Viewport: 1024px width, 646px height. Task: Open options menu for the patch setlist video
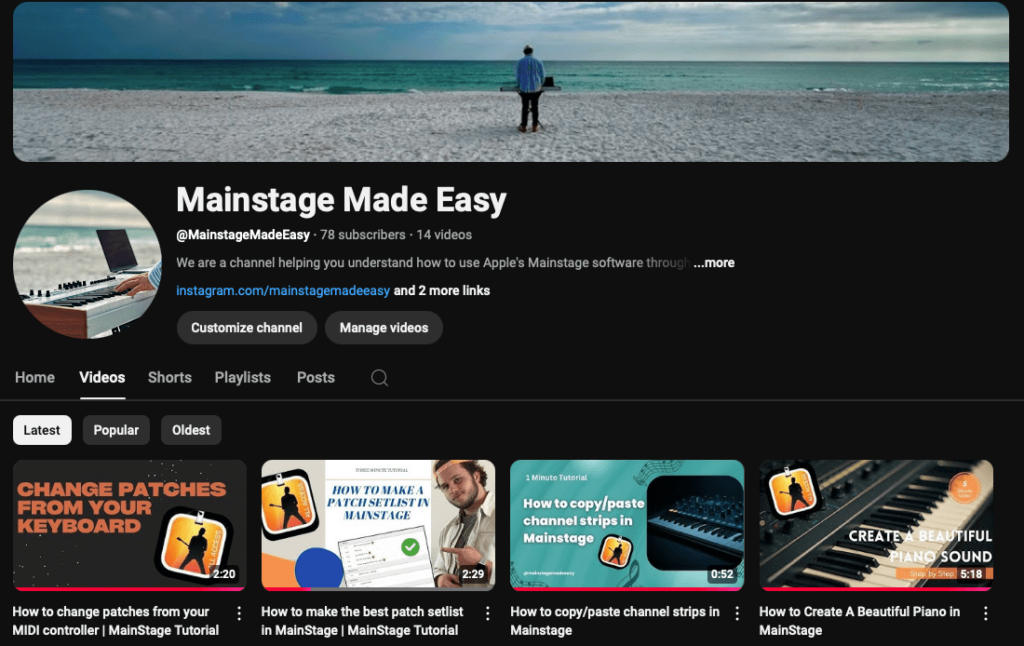[487, 612]
